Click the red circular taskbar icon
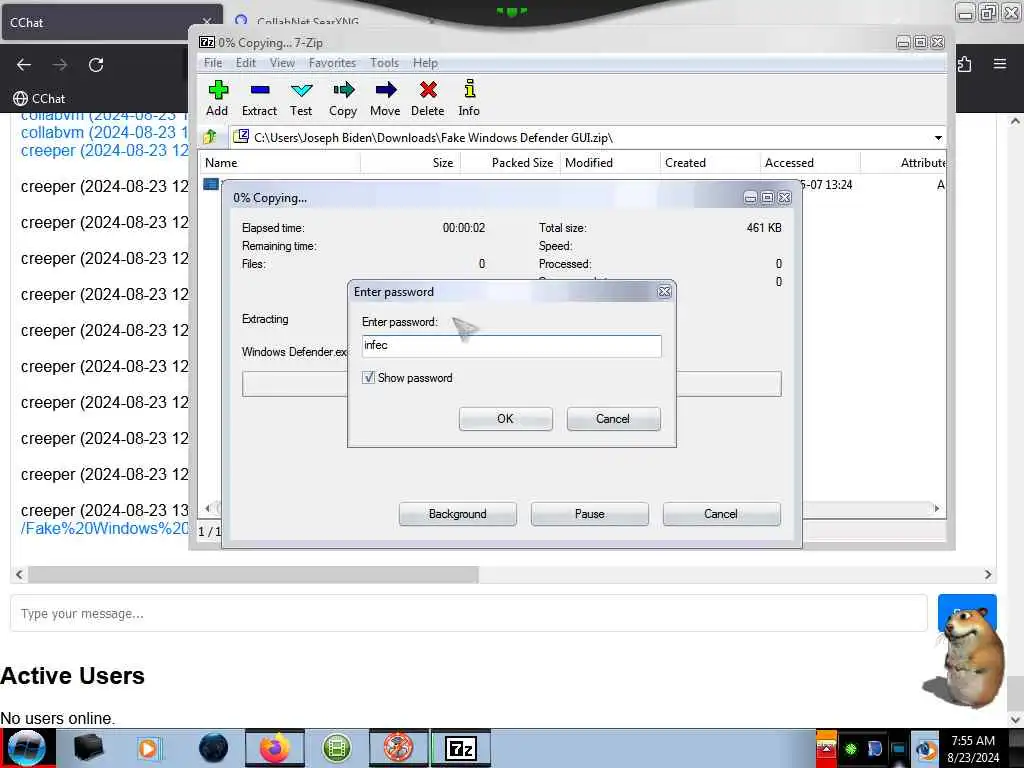The height and width of the screenshot is (768, 1024). (398, 748)
